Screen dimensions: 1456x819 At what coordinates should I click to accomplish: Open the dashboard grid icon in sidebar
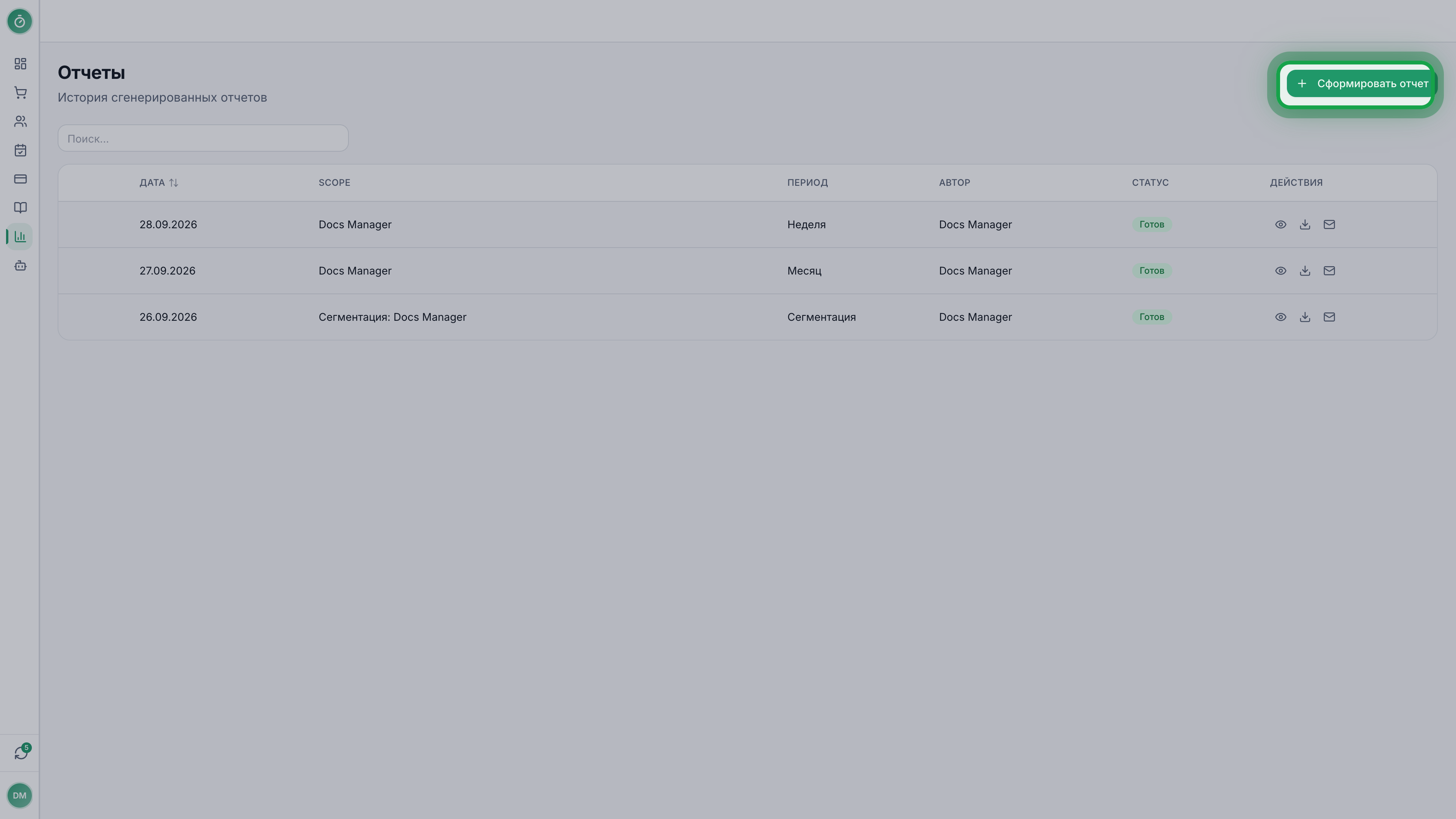click(x=20, y=64)
